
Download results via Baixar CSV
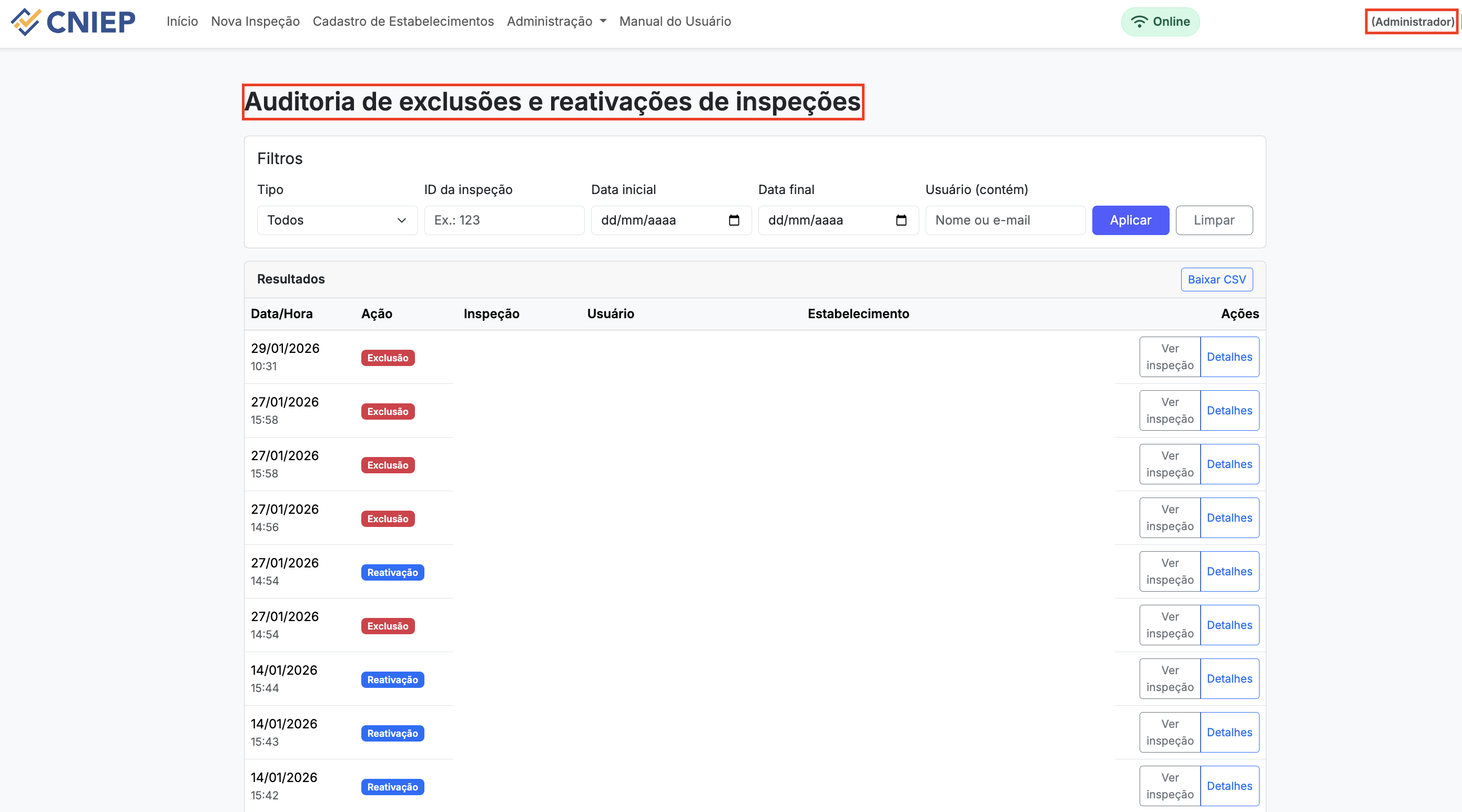click(x=1216, y=279)
